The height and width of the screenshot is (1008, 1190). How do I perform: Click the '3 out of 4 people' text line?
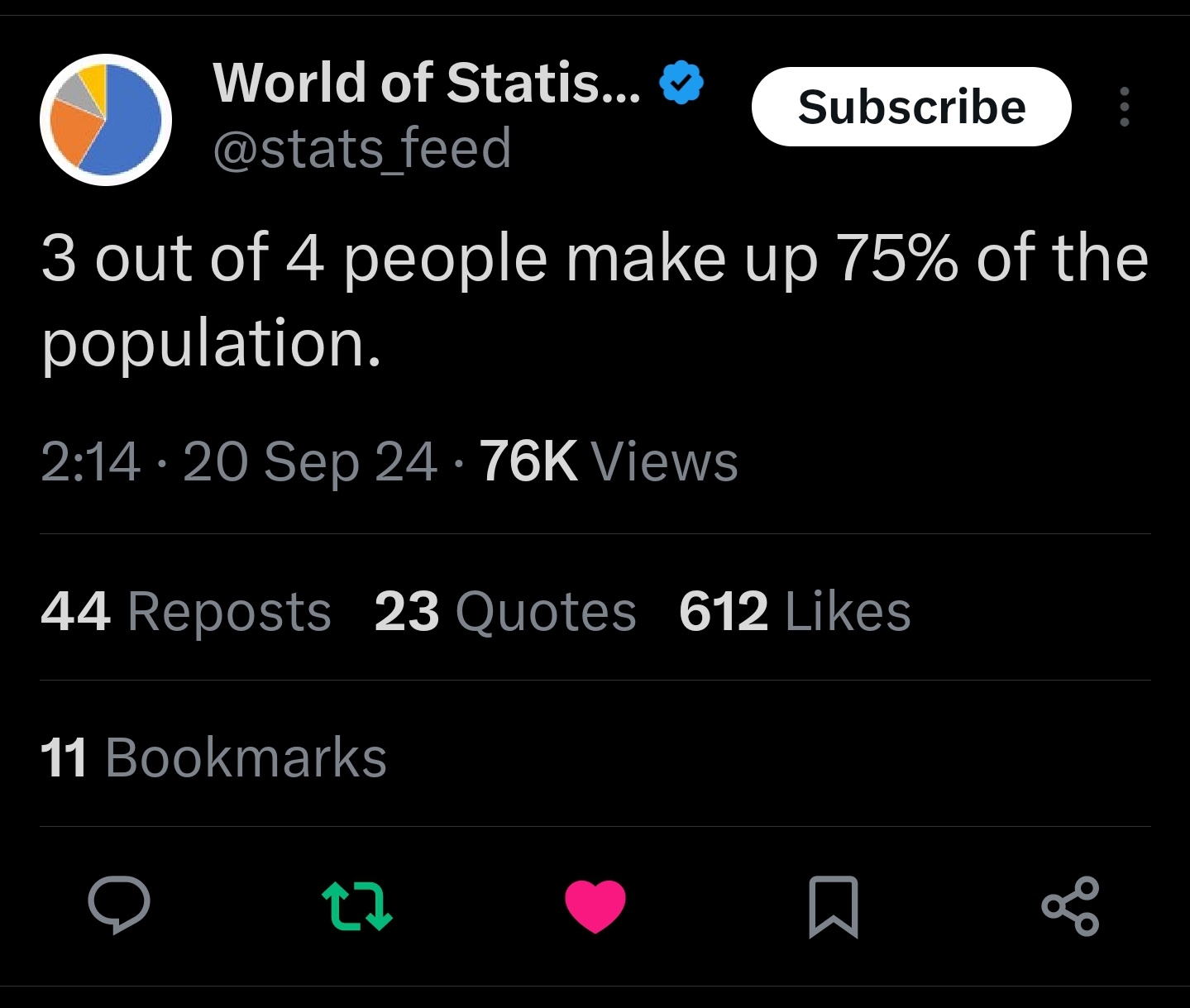click(594, 258)
